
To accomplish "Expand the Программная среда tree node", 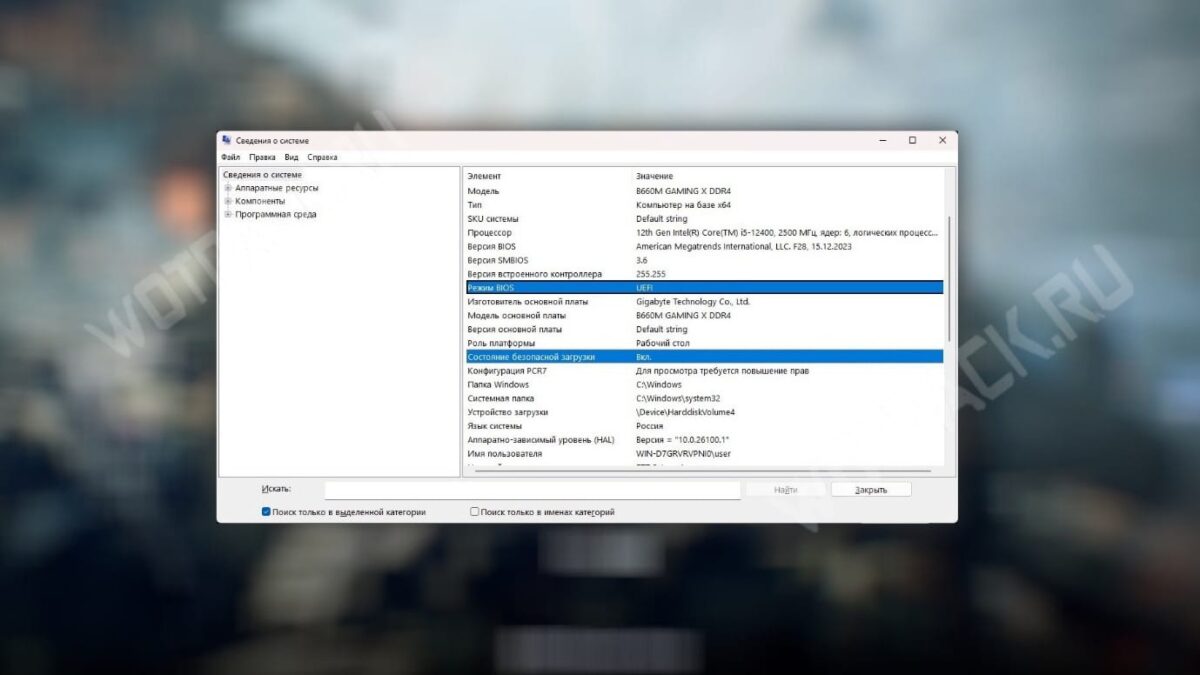I will coord(228,214).
